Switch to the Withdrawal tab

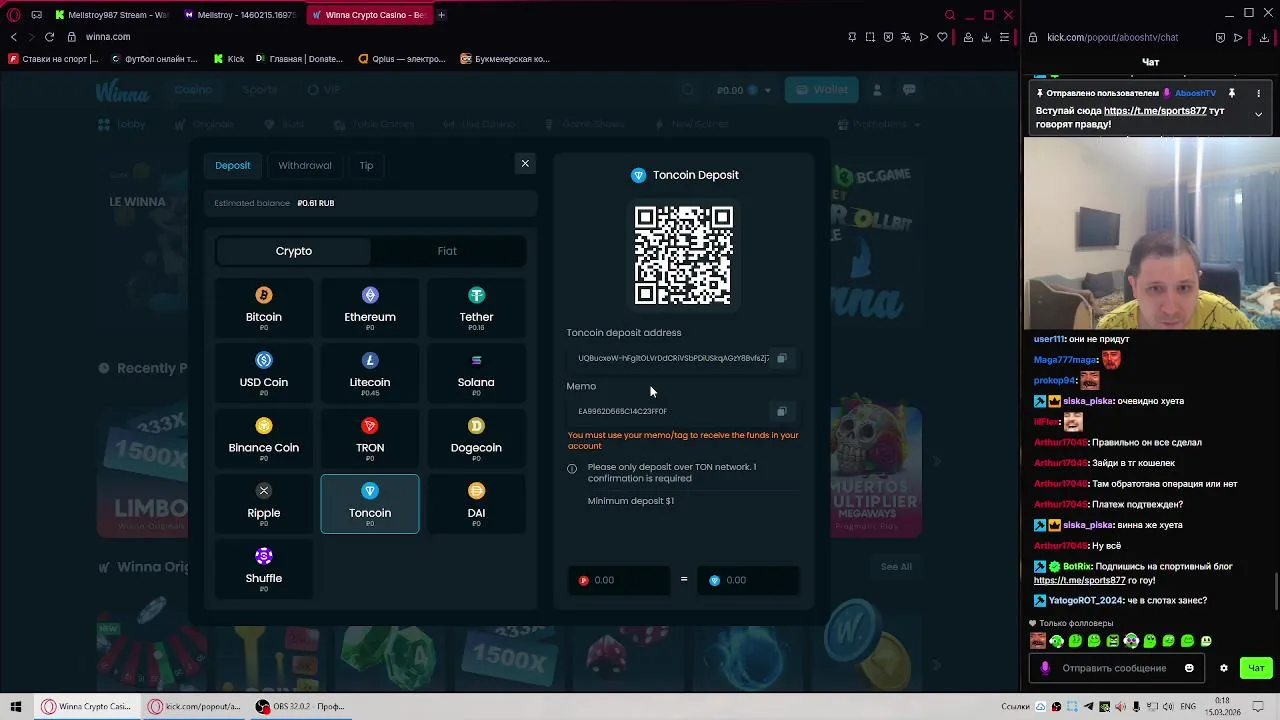[x=305, y=165]
